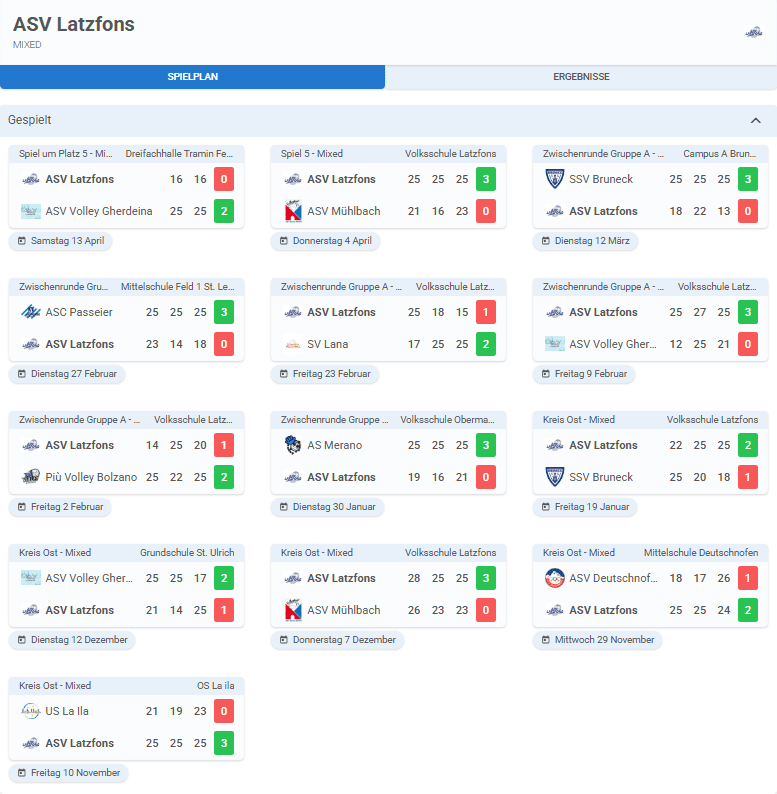Click the ASV Mühlbach team logo, 4 April match
The width and height of the screenshot is (777, 794).
pyautogui.click(x=293, y=211)
